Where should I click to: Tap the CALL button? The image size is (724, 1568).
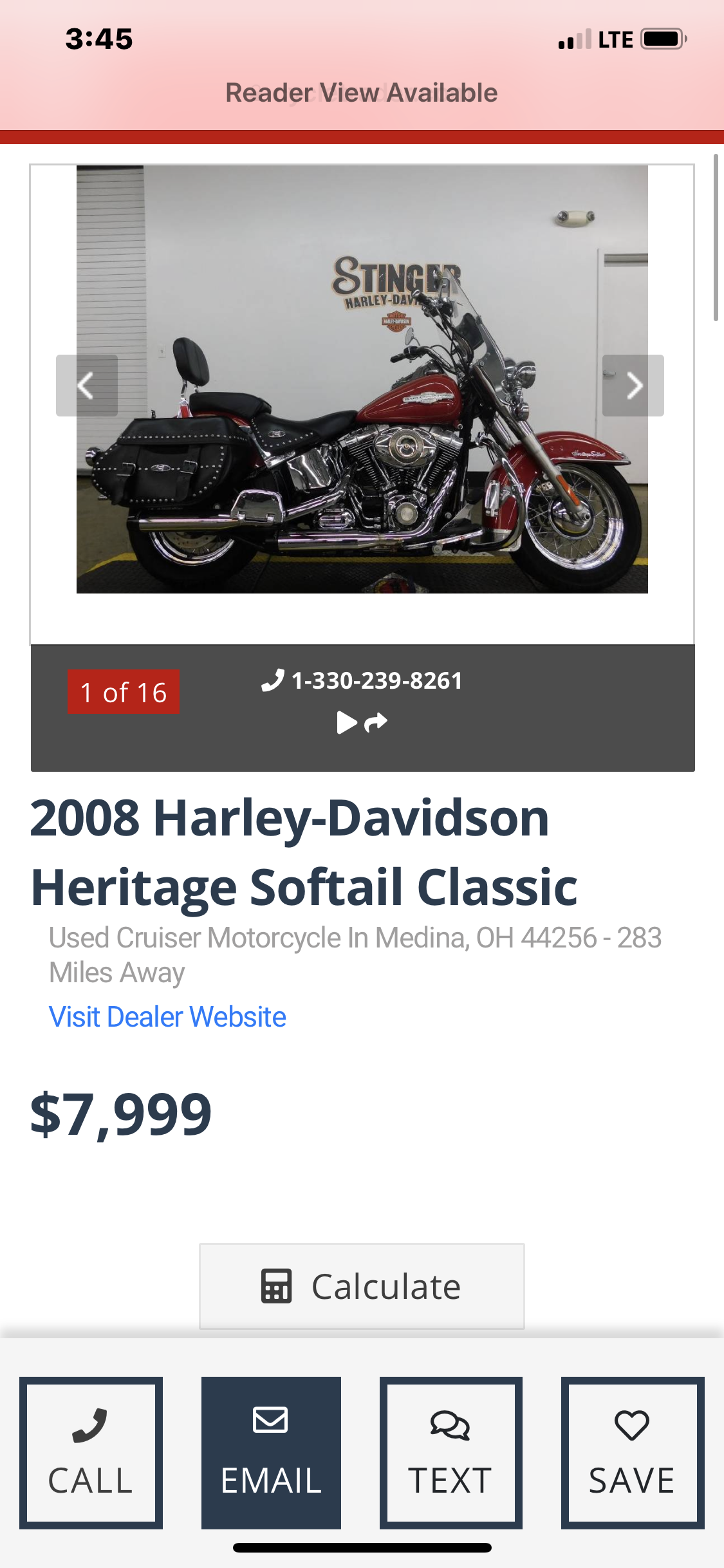point(91,1453)
